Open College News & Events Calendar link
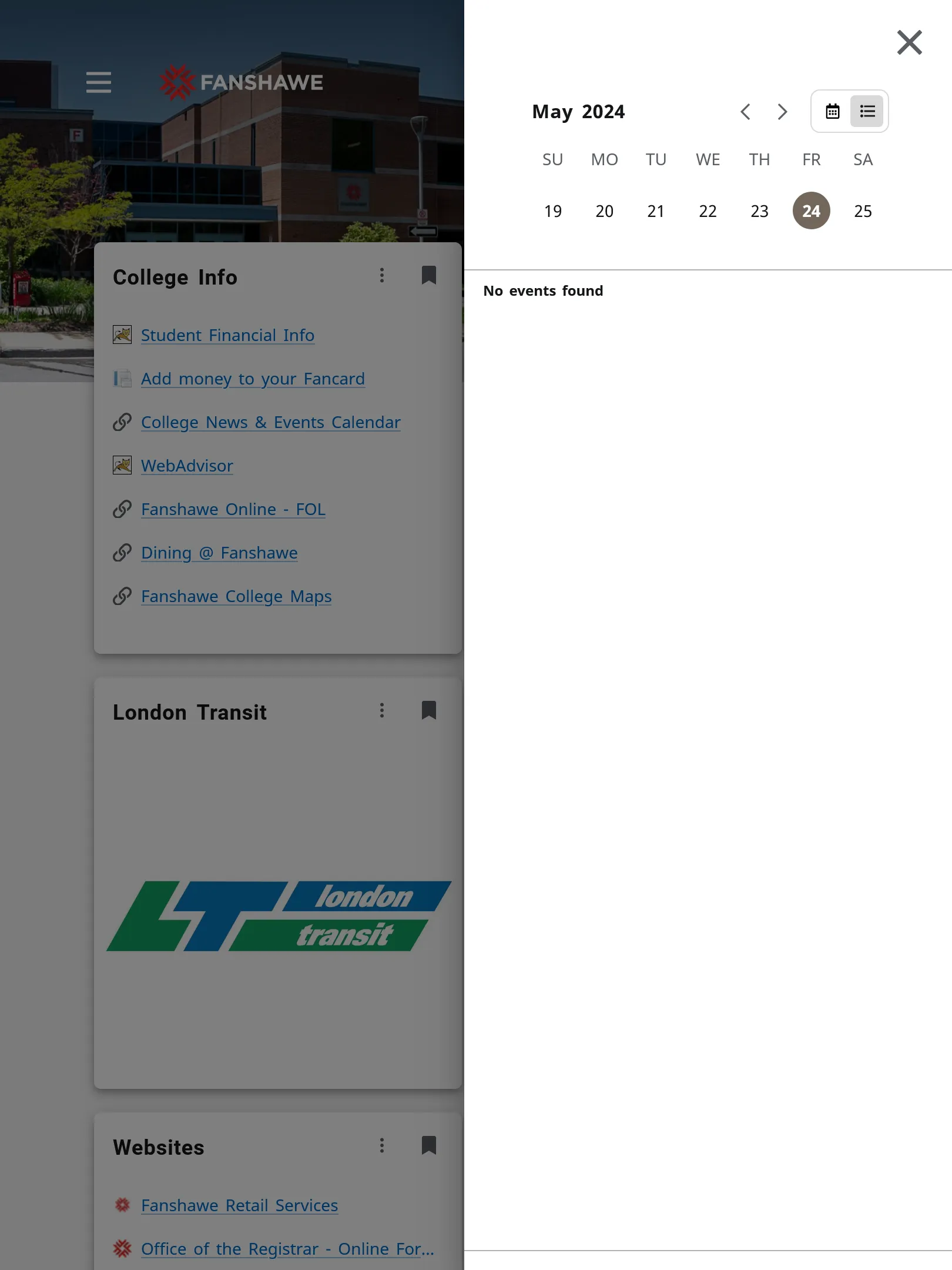Viewport: 952px width, 1270px height. pos(270,422)
